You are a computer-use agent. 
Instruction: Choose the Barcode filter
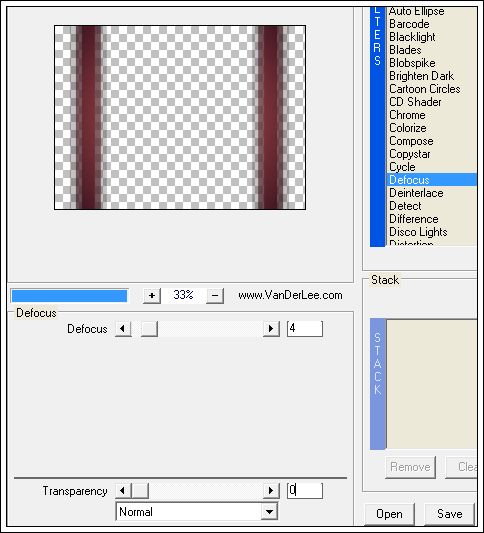[x=409, y=24]
